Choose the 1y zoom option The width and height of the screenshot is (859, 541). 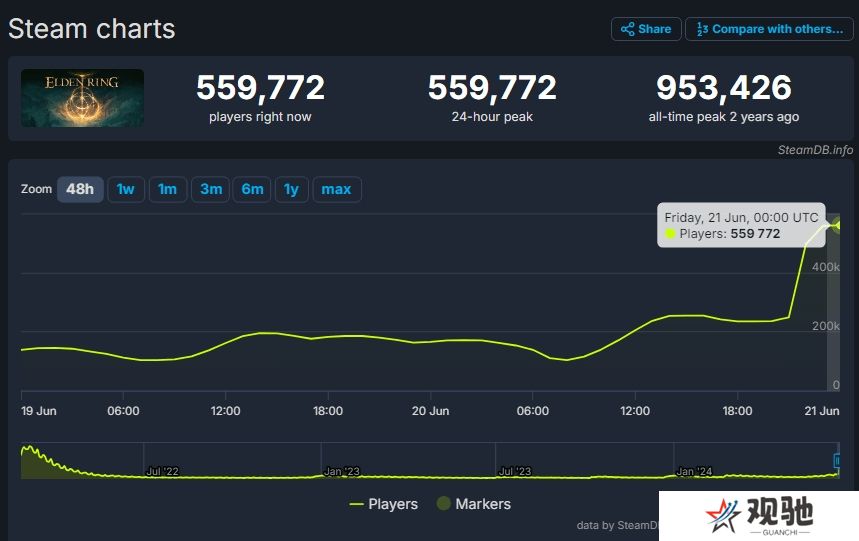[x=291, y=189]
